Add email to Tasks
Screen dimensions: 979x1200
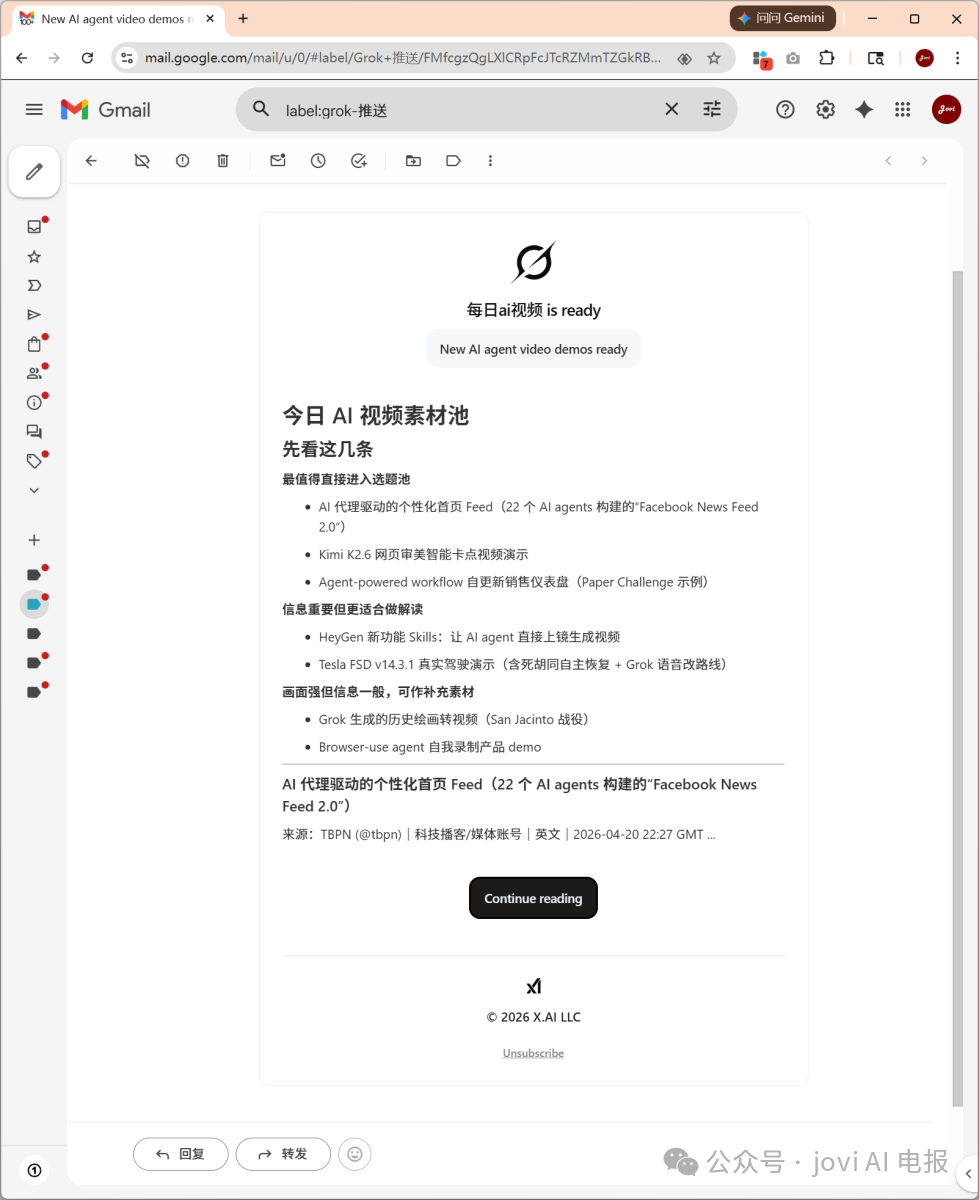[359, 161]
